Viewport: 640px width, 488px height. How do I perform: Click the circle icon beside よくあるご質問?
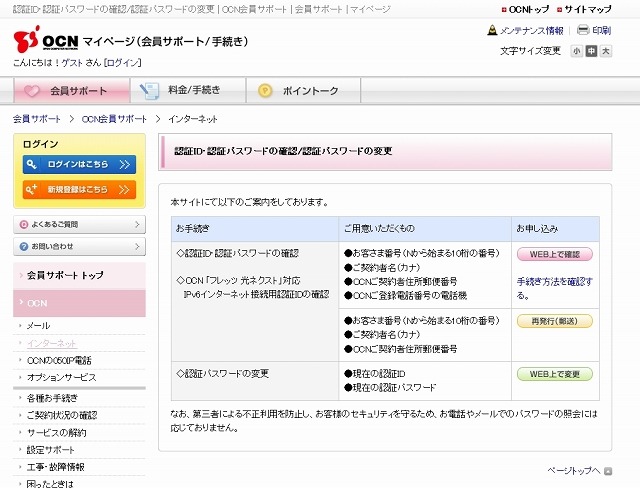[24, 224]
